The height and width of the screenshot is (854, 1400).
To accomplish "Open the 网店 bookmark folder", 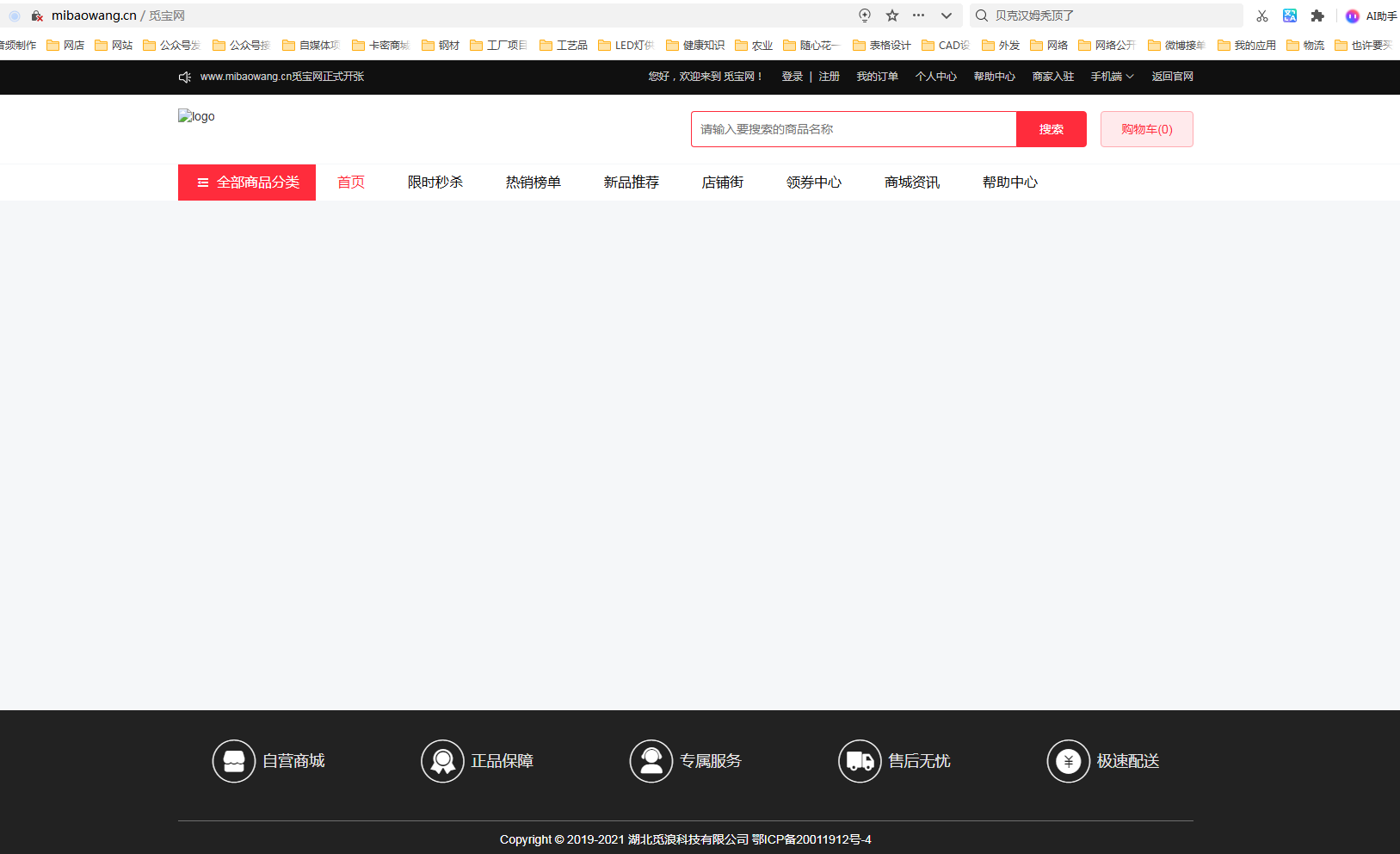I will click(x=65, y=45).
